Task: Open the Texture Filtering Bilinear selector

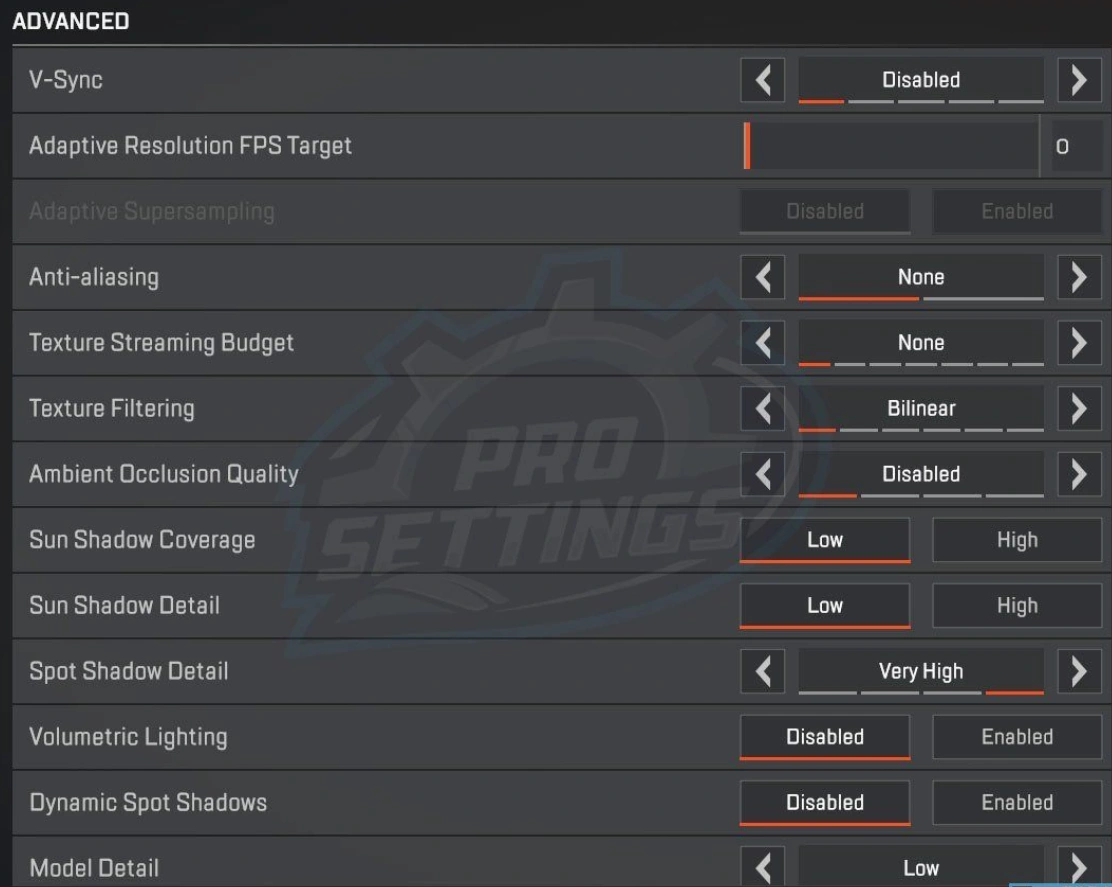Action: [x=920, y=408]
